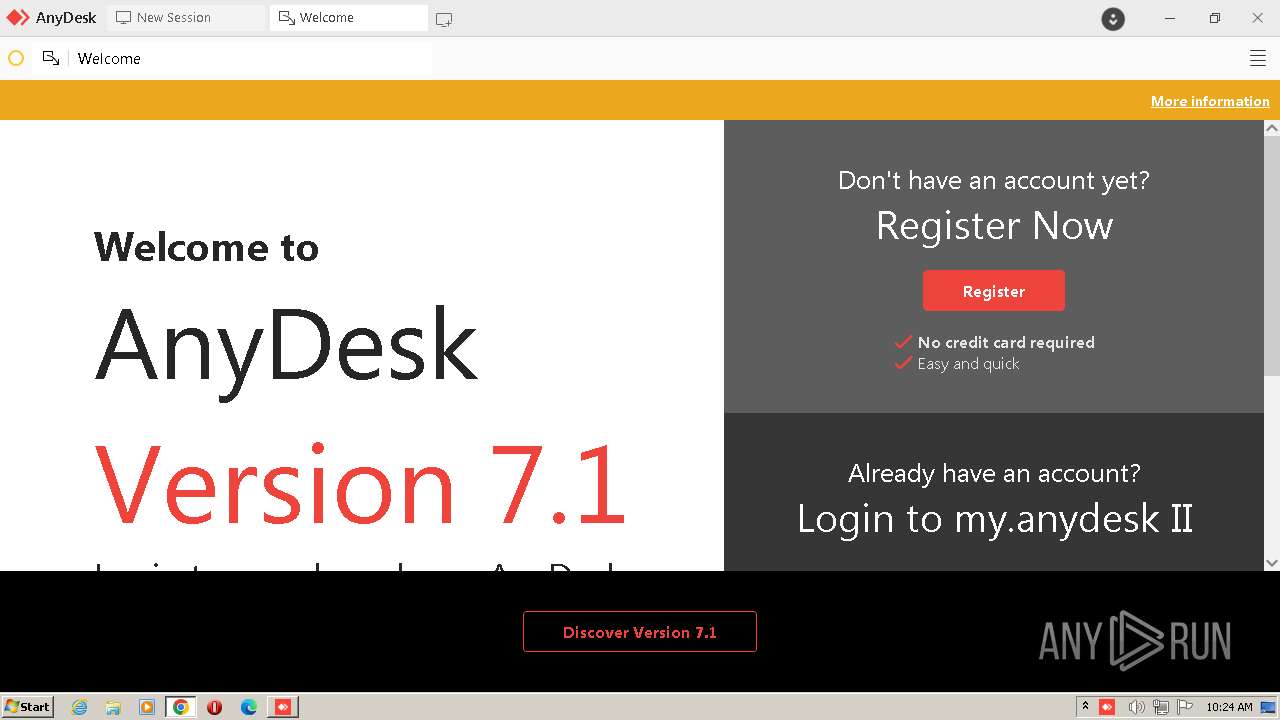Open Google Chrome from taskbar
1280x720 pixels.
[x=181, y=707]
